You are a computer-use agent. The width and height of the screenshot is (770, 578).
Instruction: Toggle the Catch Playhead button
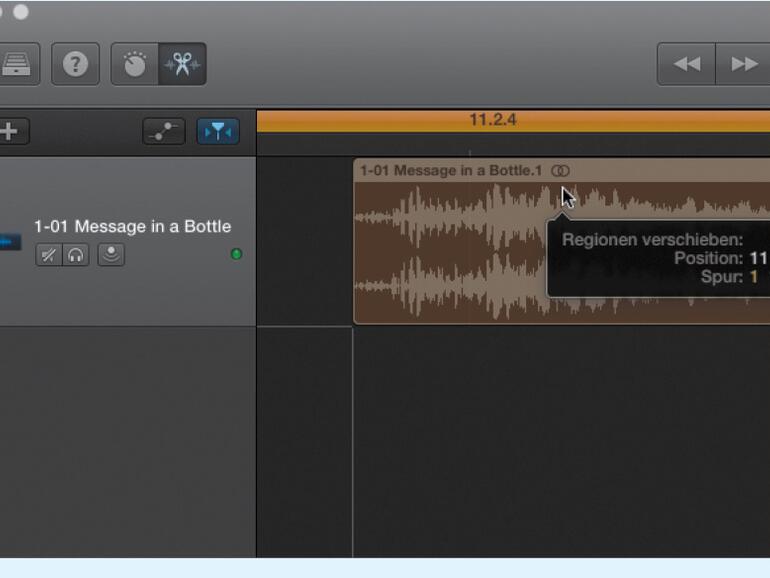click(218, 132)
